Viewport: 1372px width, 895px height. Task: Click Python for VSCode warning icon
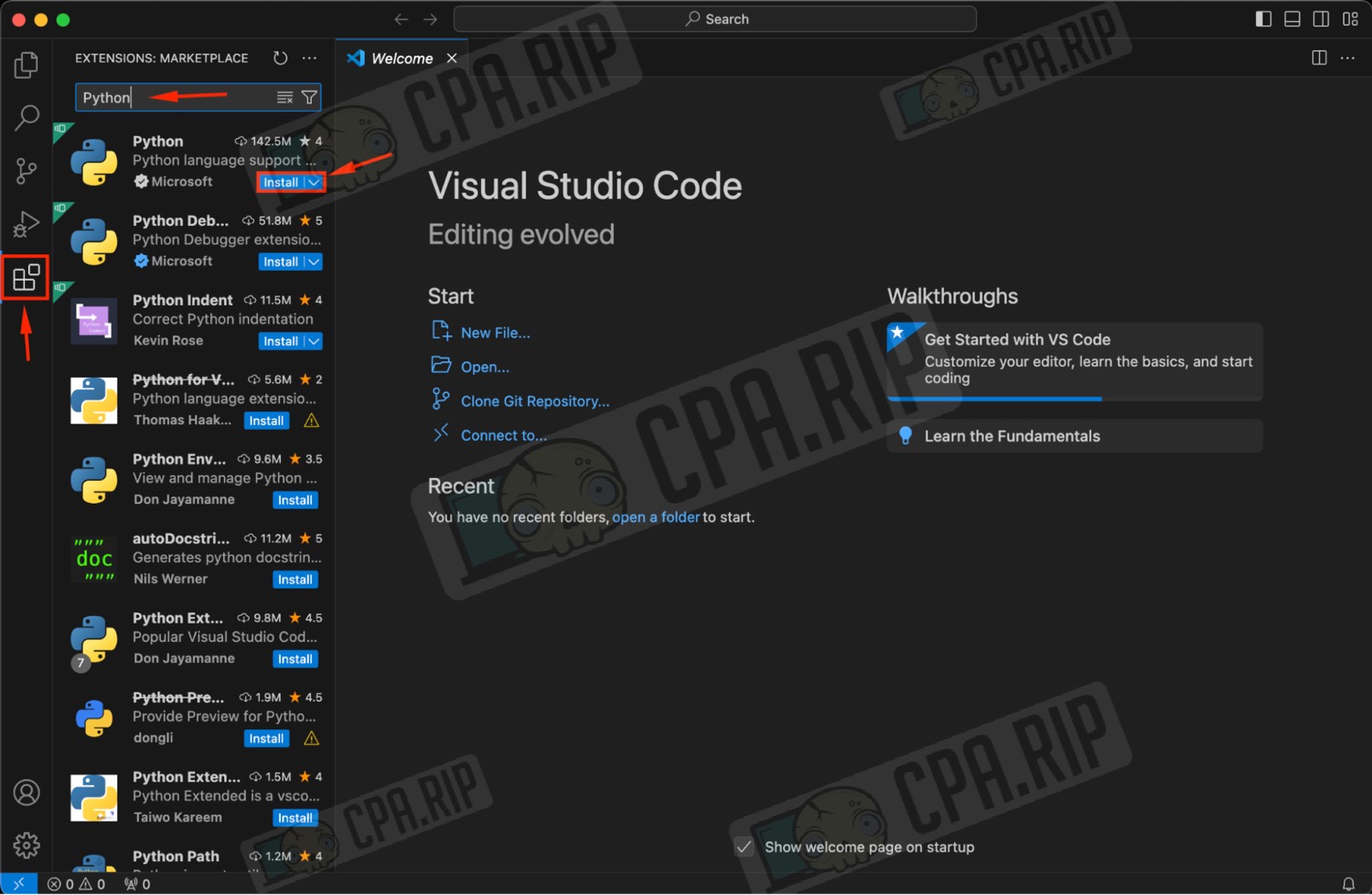tap(311, 421)
